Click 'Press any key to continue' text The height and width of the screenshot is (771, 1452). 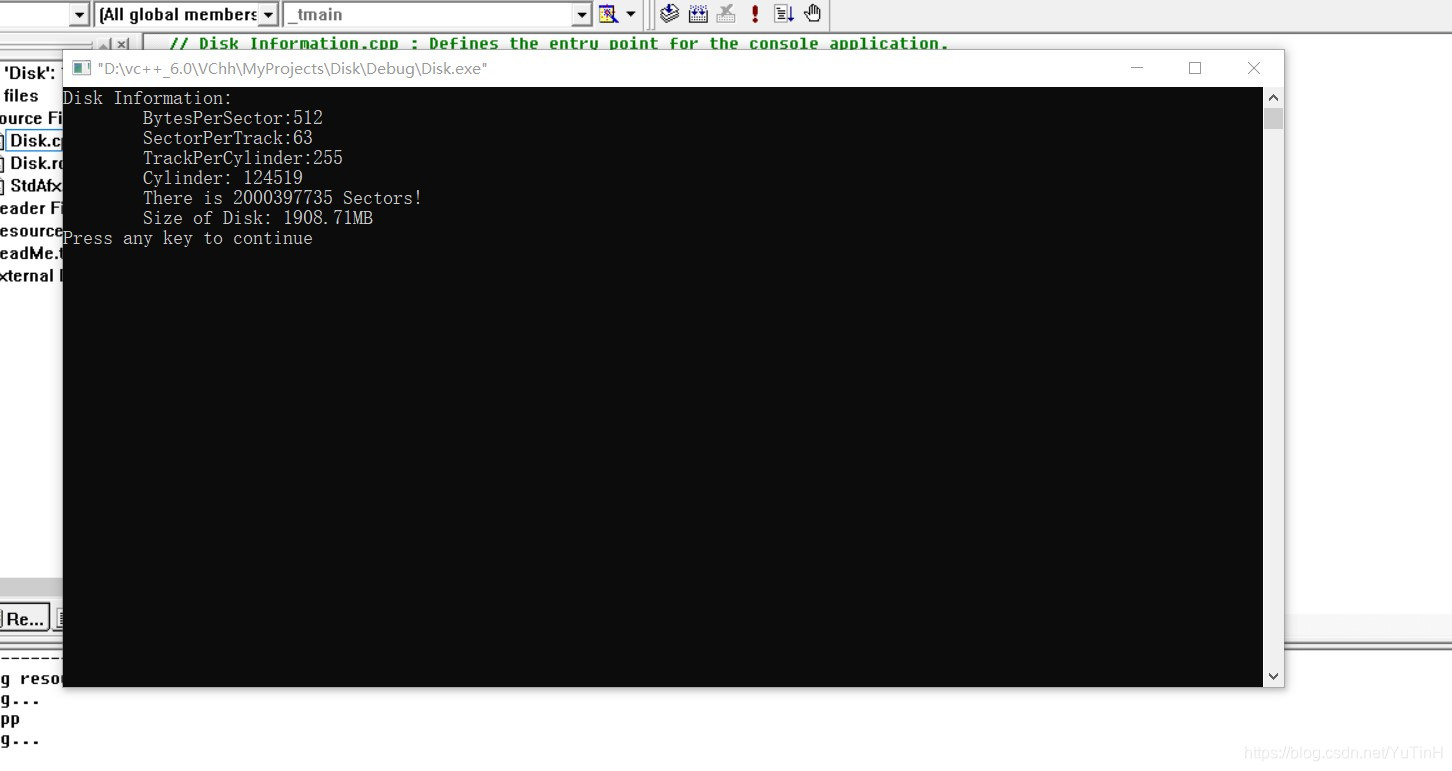click(x=188, y=238)
